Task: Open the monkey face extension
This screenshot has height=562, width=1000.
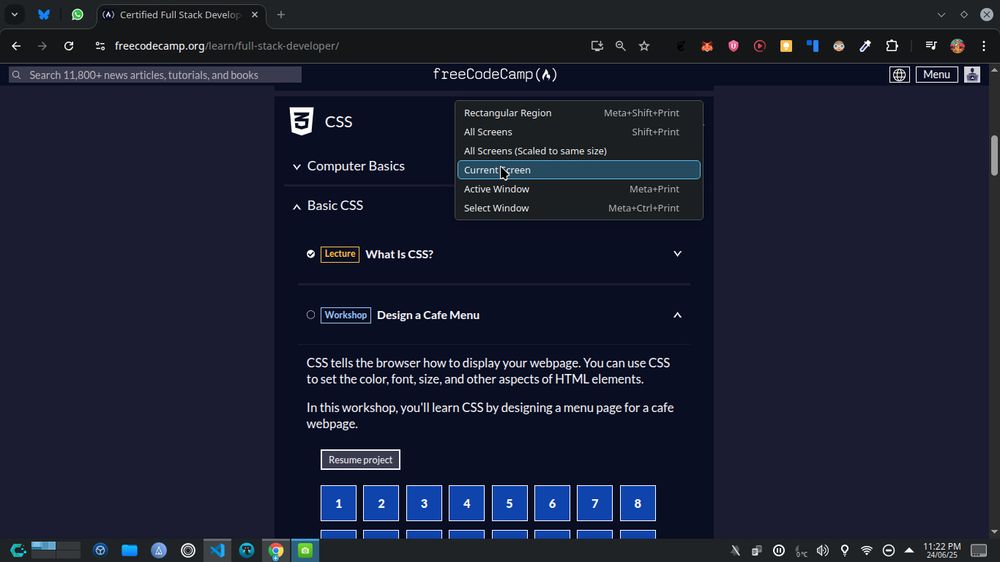Action: coord(839,46)
